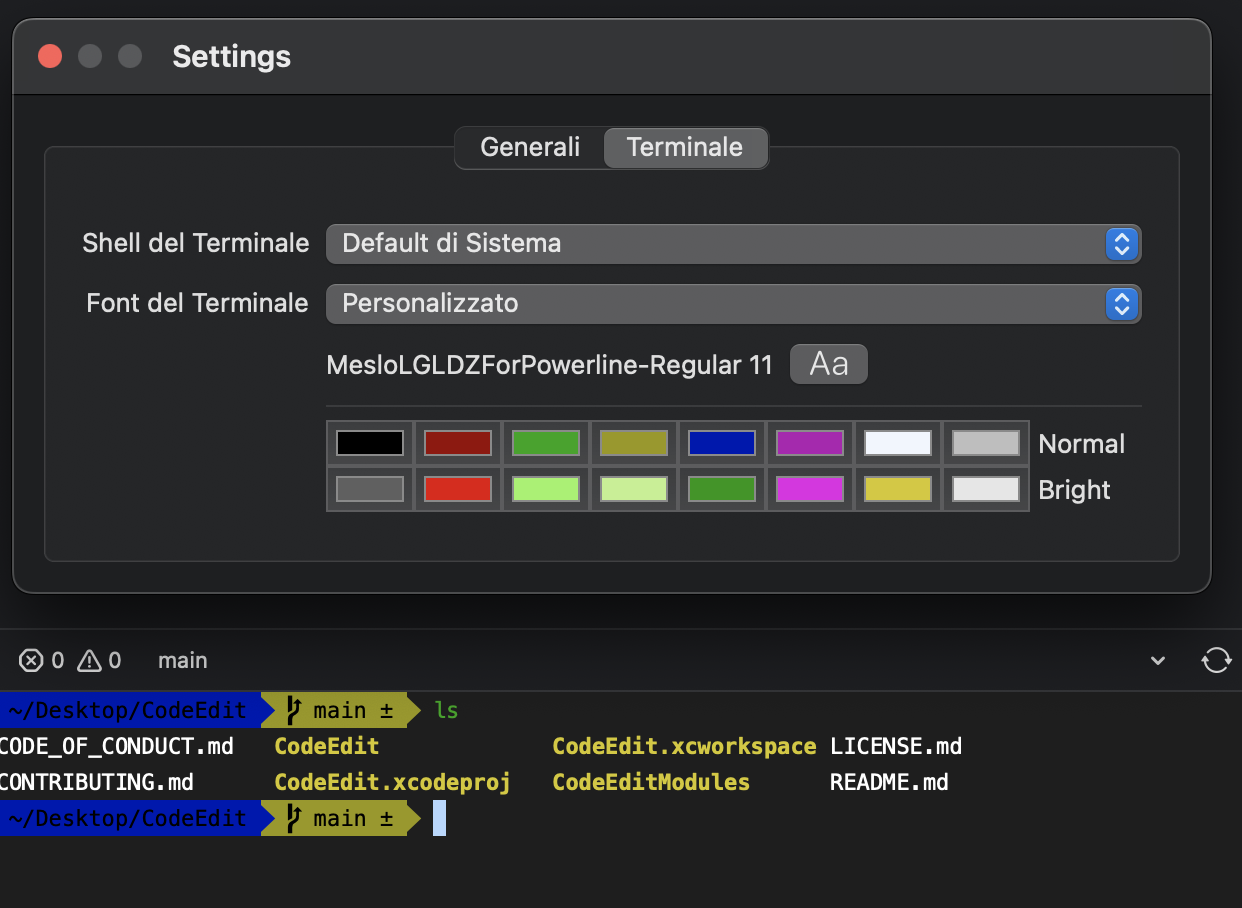The image size is (1242, 908).
Task: Click CODE_OF_CONDUCT.md in terminal output
Action: tap(116, 746)
